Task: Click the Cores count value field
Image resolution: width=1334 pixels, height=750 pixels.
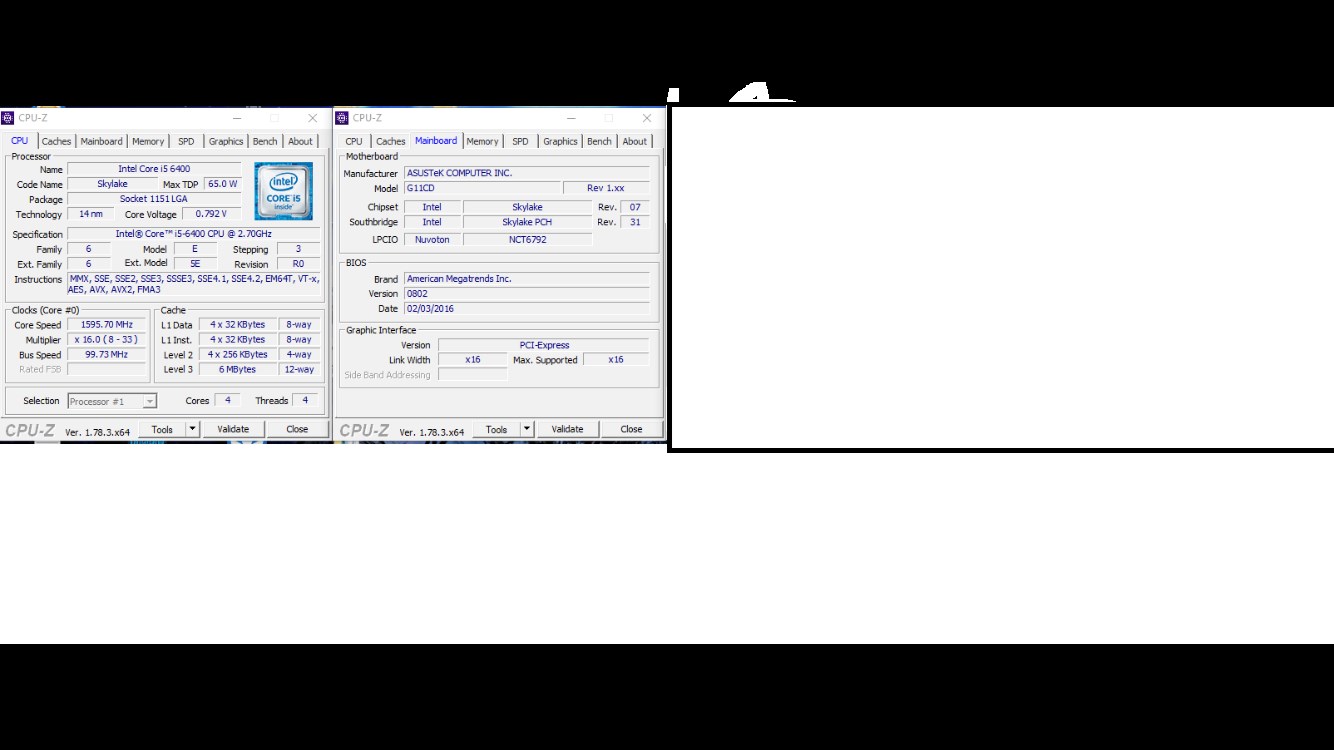Action: coord(228,400)
